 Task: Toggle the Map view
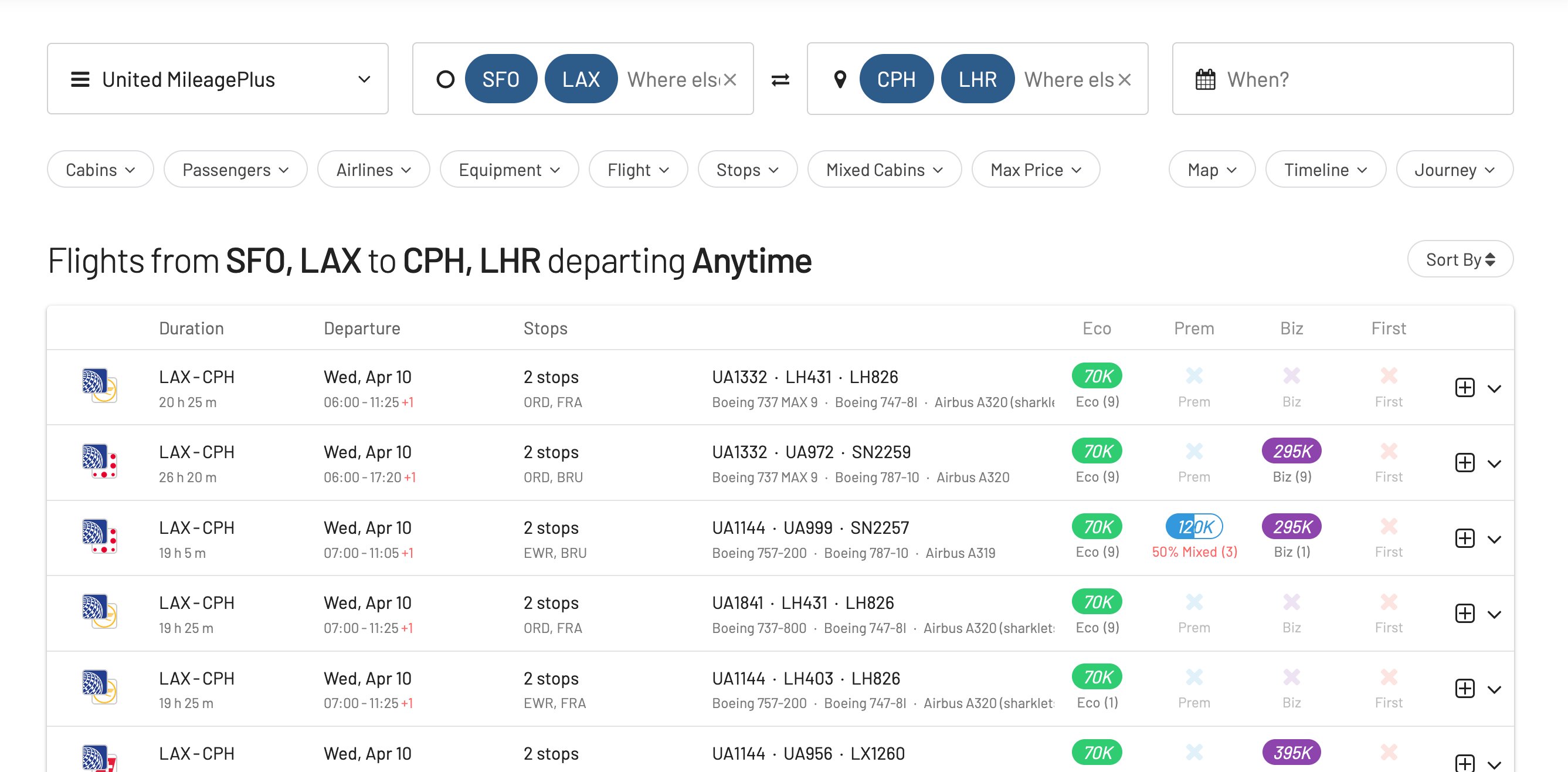[x=1211, y=170]
